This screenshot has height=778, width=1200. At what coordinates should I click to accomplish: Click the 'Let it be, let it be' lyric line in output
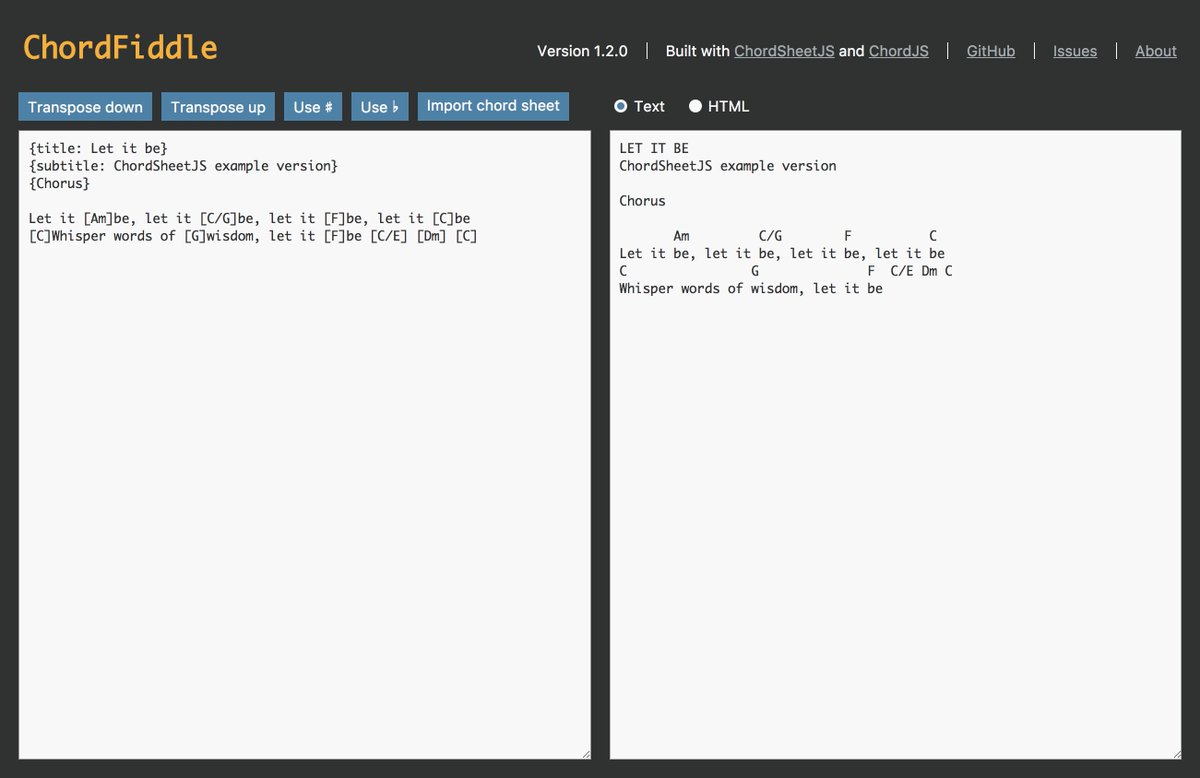(782, 254)
